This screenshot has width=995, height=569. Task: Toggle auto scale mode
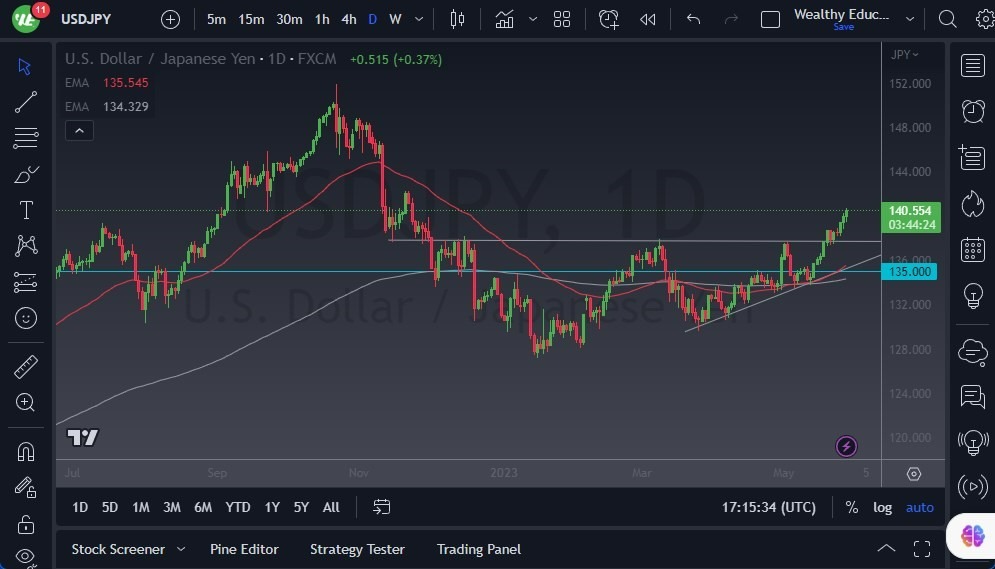(x=919, y=507)
